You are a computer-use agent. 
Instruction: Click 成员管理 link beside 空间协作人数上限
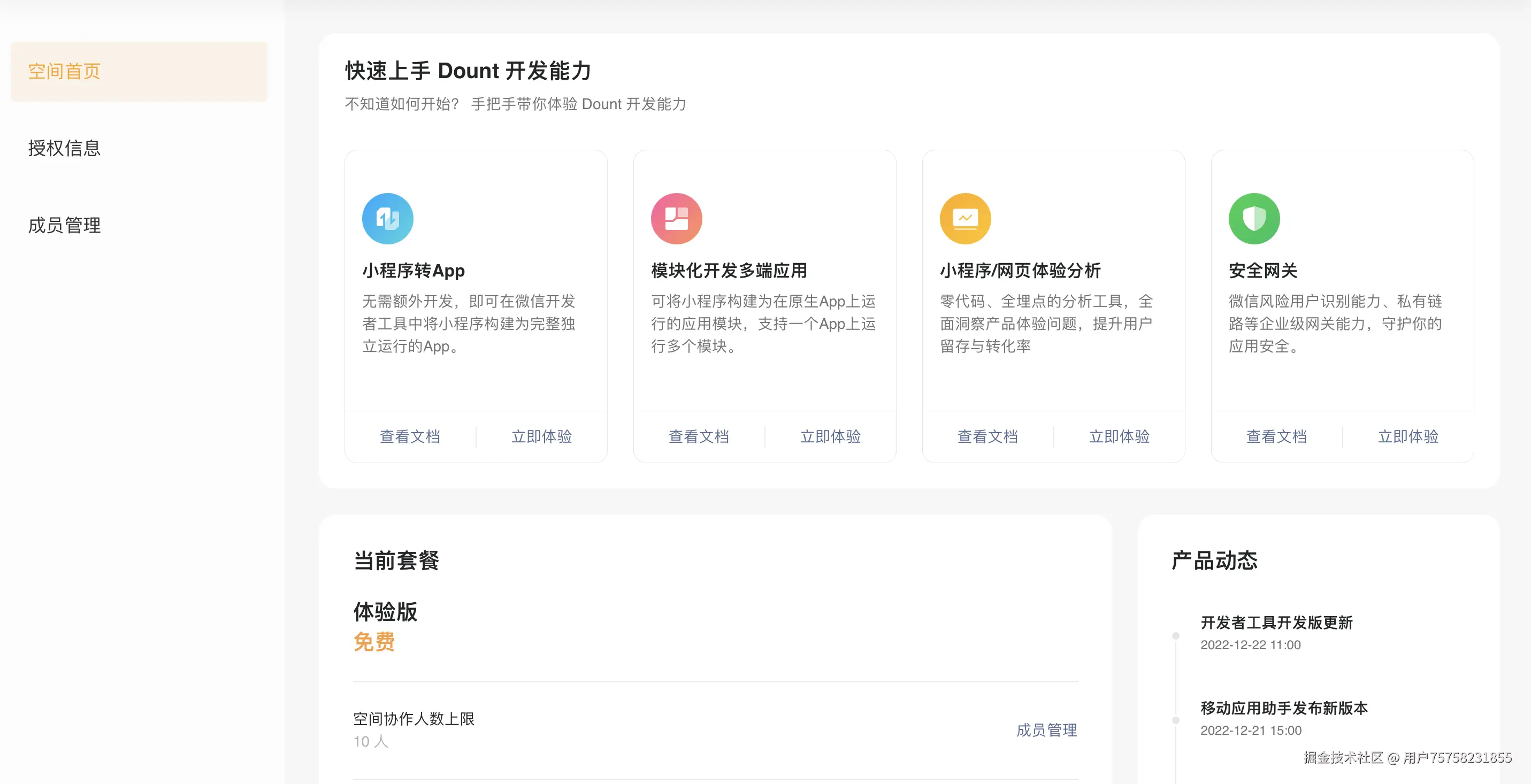click(x=1046, y=730)
